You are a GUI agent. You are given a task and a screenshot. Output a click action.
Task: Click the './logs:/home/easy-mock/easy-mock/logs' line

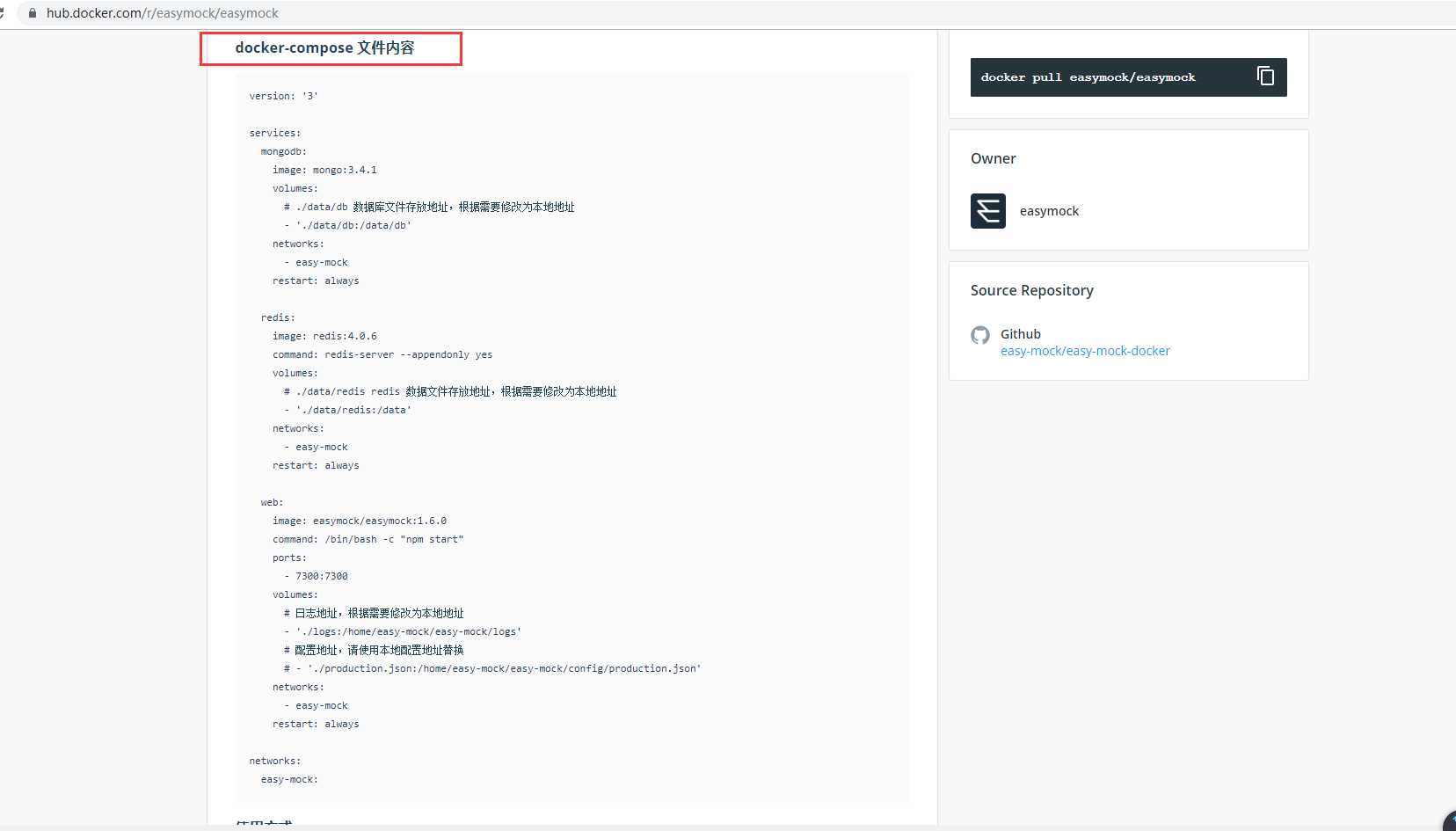click(x=403, y=631)
